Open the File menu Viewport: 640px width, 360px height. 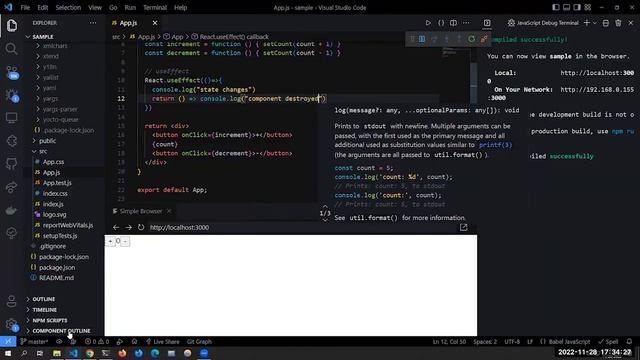coord(25,7)
